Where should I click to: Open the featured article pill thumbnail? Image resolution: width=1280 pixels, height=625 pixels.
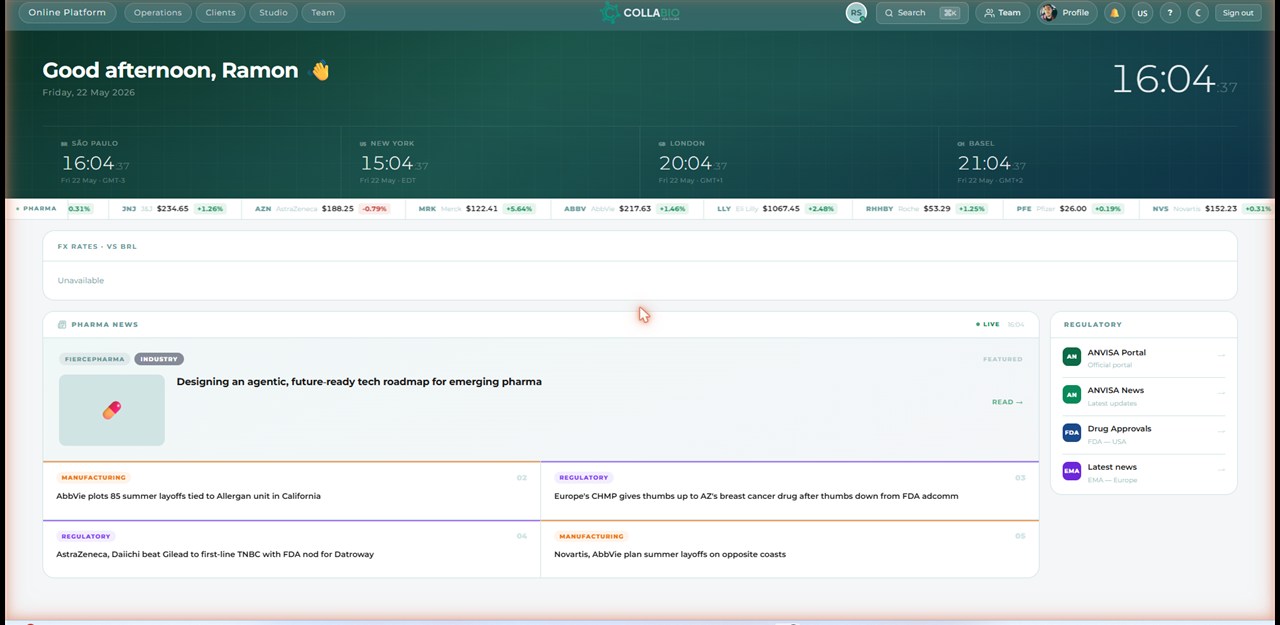point(112,410)
